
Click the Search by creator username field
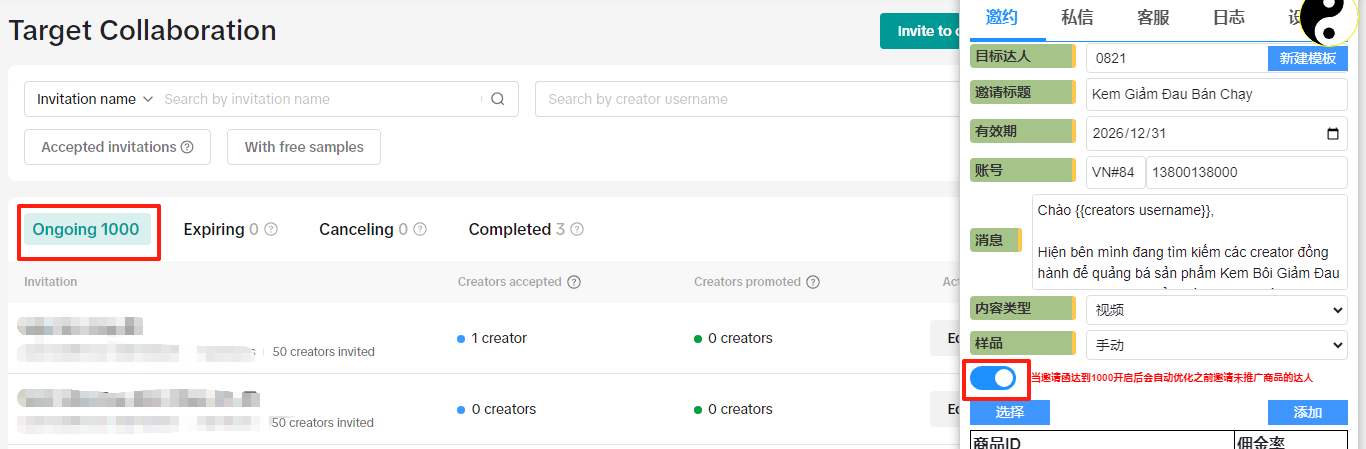coord(740,99)
